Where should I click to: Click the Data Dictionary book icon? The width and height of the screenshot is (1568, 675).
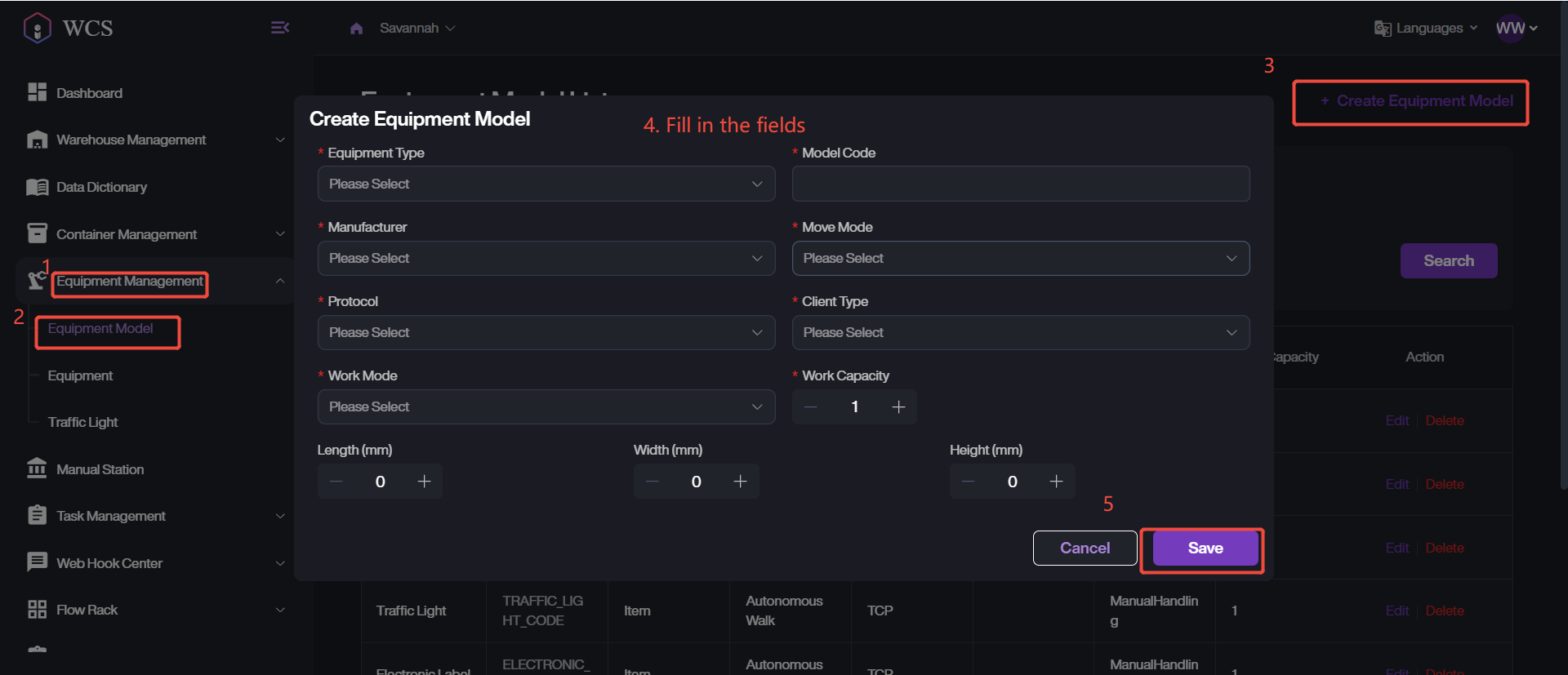(37, 187)
